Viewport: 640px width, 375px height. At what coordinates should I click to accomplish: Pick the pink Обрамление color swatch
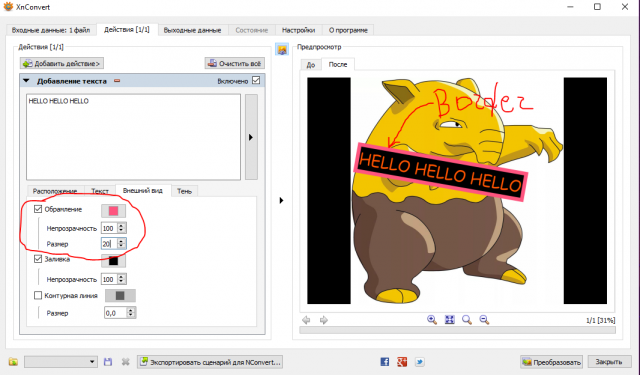tap(113, 211)
